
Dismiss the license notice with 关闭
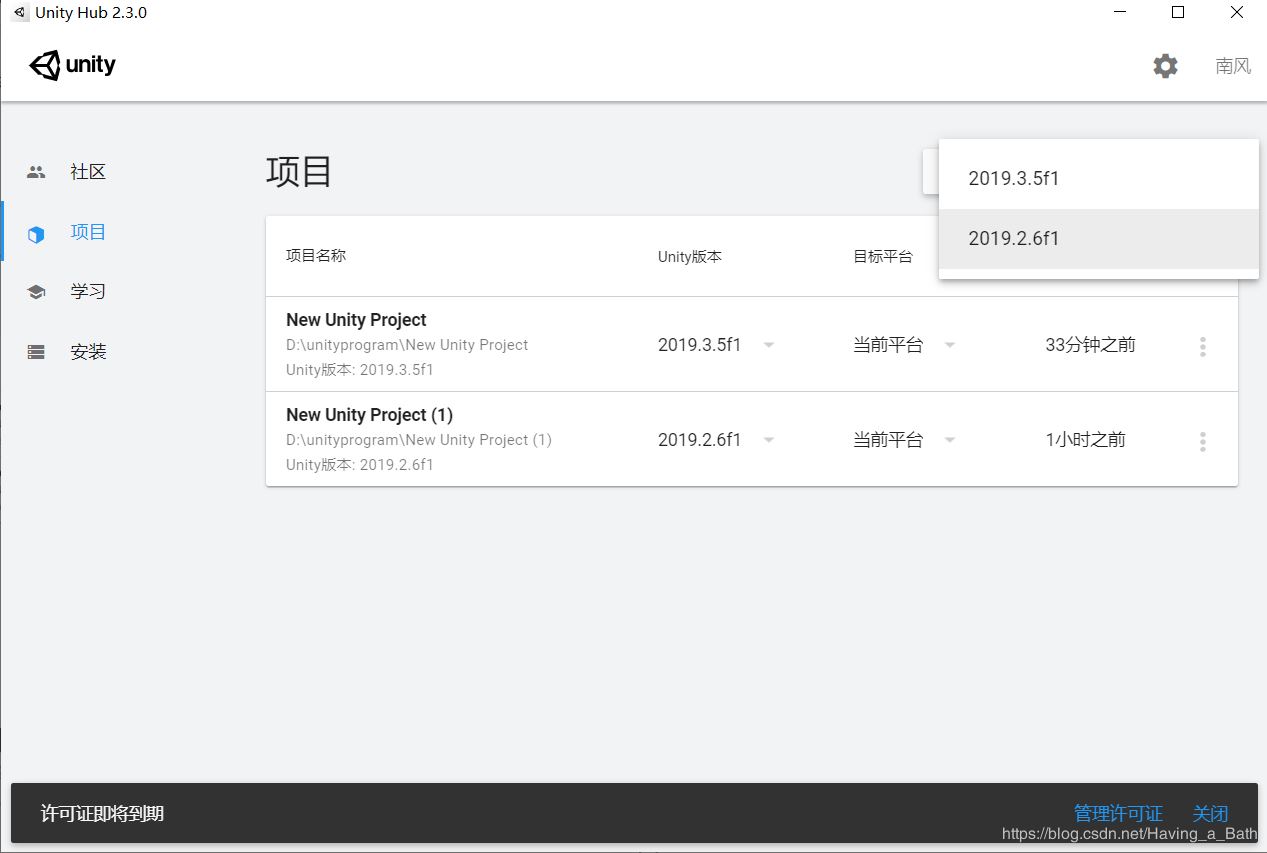click(1210, 814)
